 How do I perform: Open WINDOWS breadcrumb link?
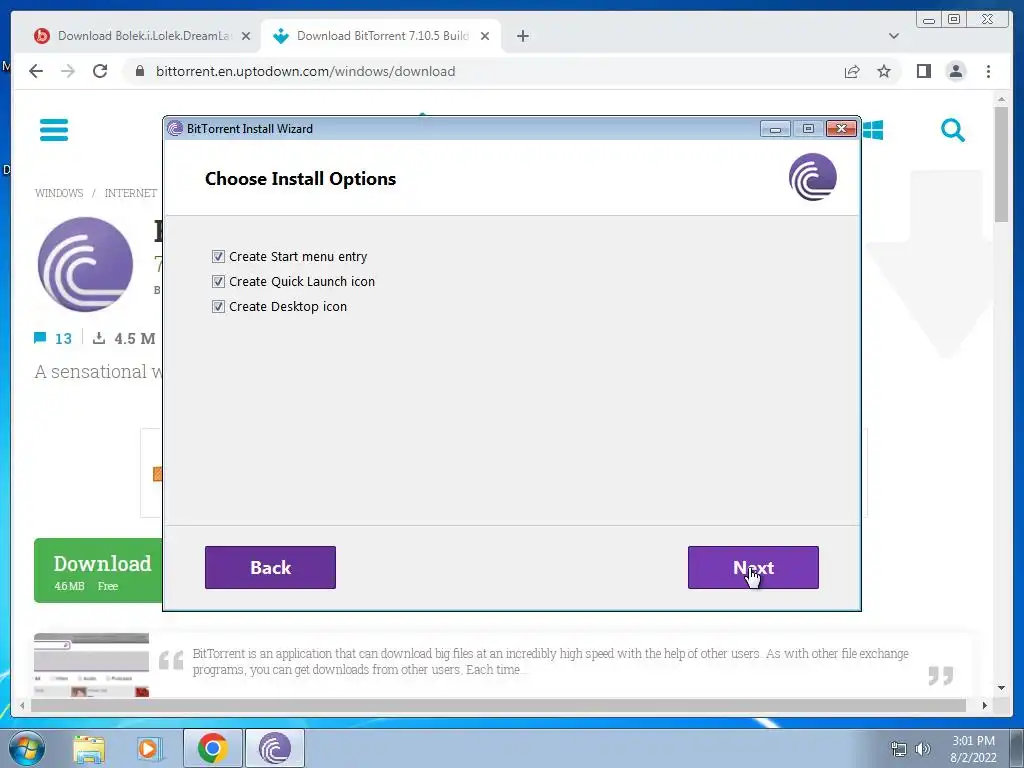[59, 193]
